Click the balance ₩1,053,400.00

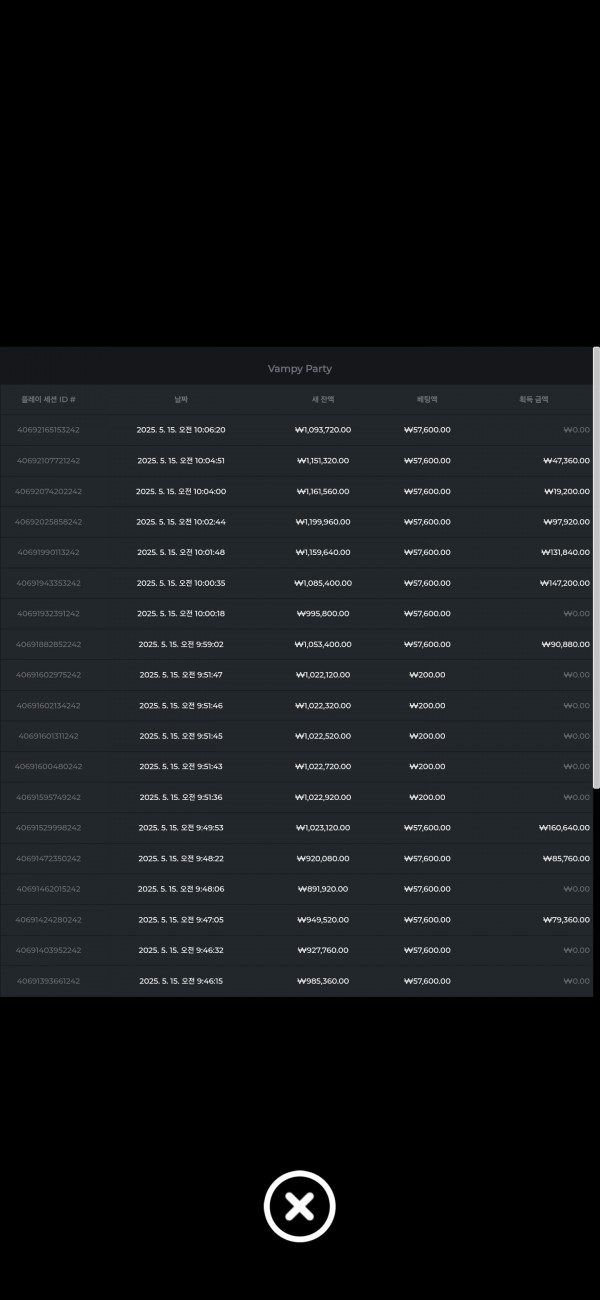(x=323, y=645)
